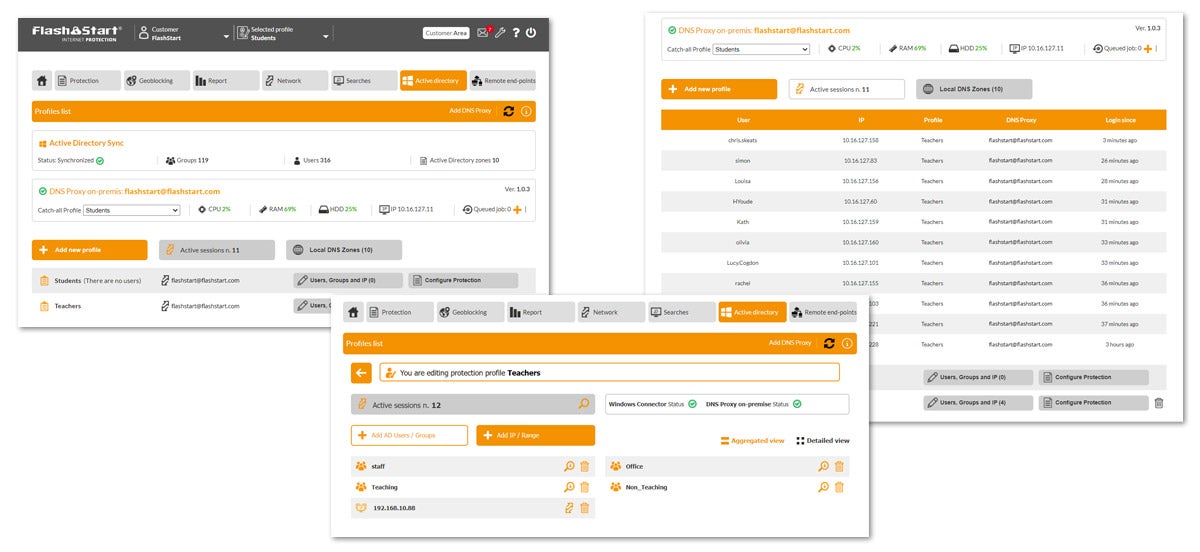Click the power logout icon in header
The width and height of the screenshot is (1200, 552).
[530, 33]
